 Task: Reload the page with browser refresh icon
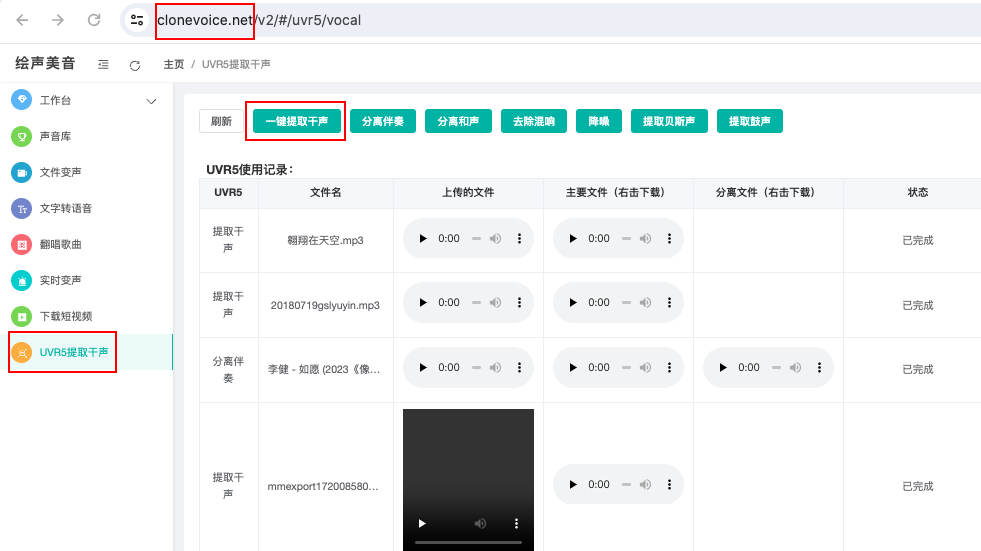[x=94, y=20]
